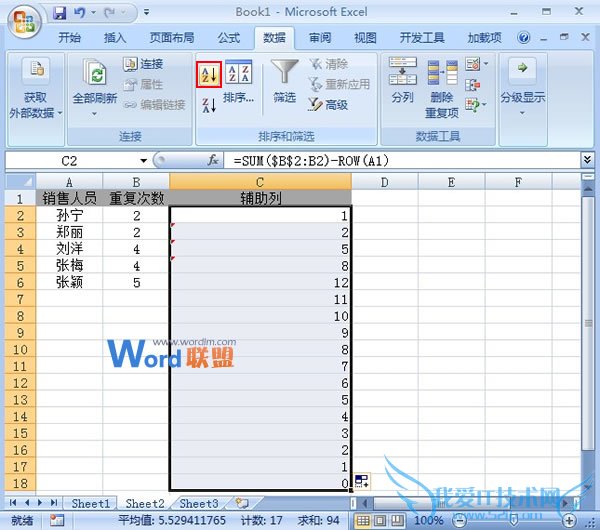600x530 pixels.
Task: Open data validation dropdown arrow
Action: (486, 64)
